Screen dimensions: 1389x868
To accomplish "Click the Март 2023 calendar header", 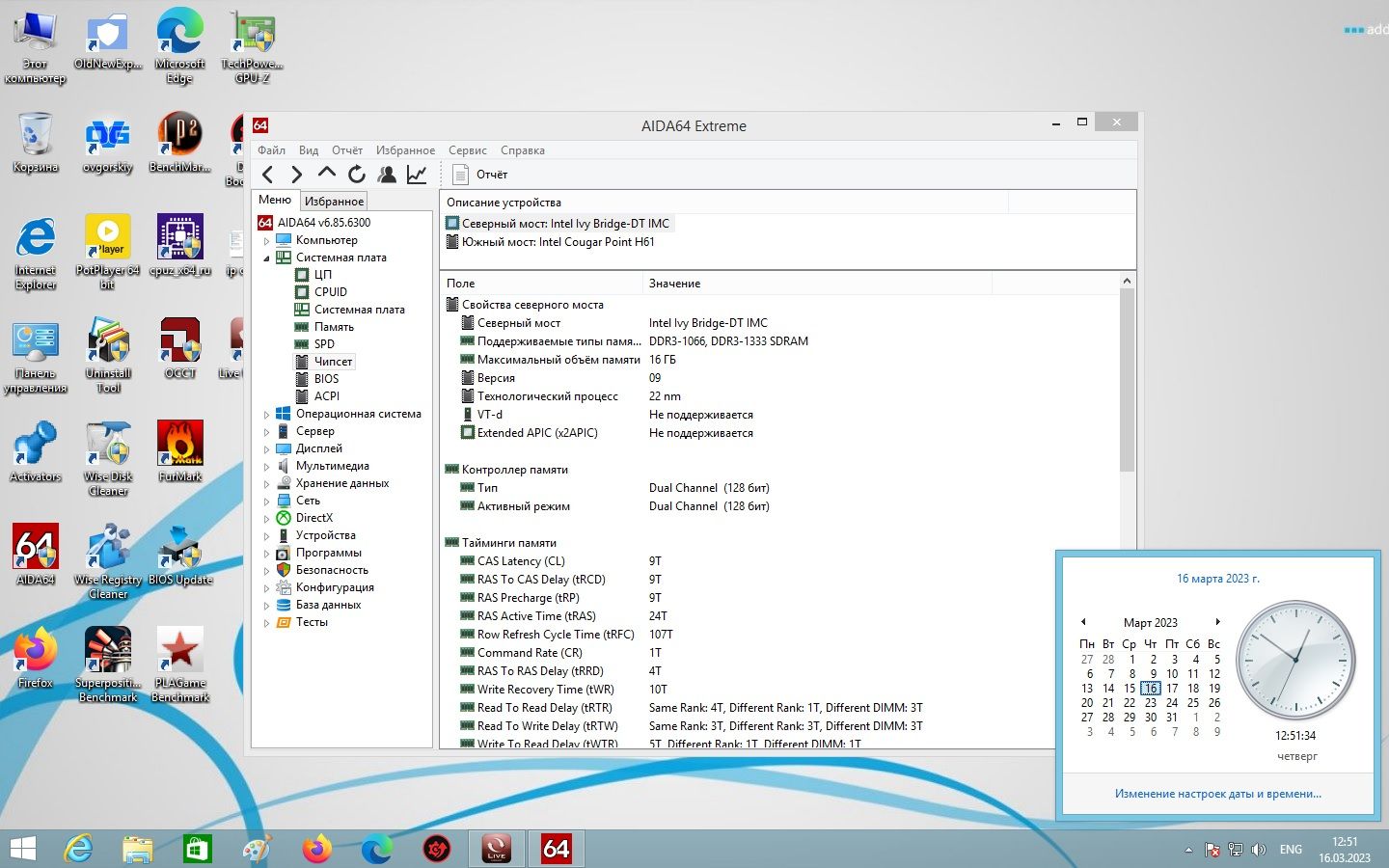I will (x=1151, y=623).
